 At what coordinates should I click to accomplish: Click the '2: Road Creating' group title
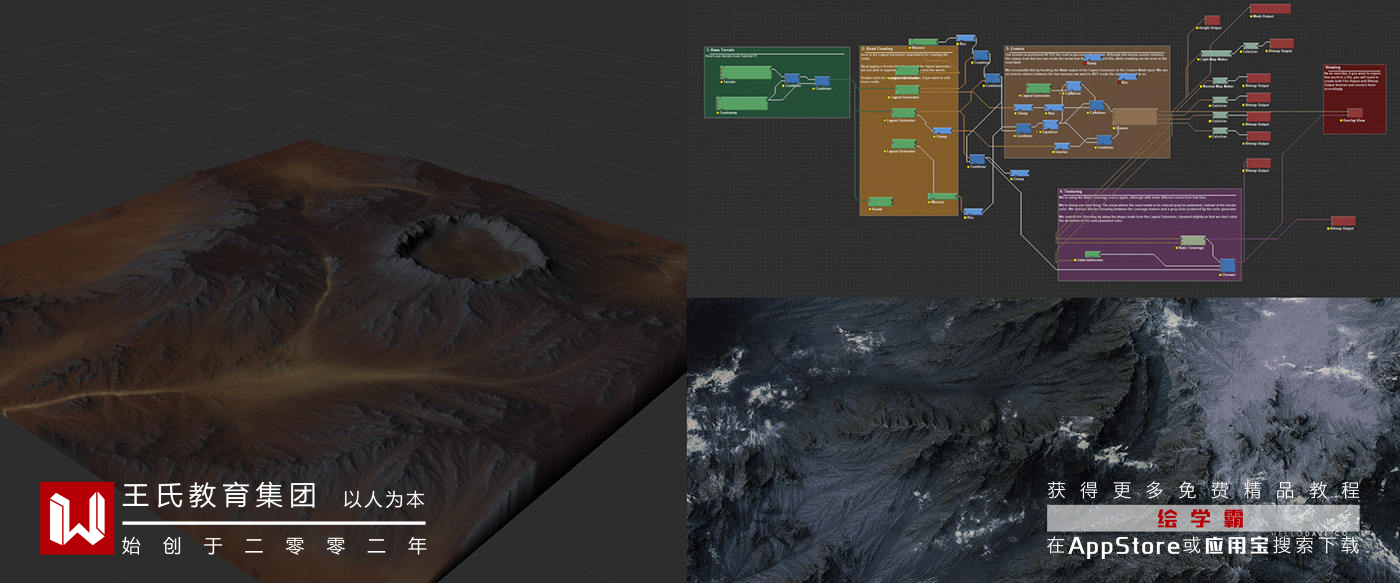pyautogui.click(x=877, y=49)
